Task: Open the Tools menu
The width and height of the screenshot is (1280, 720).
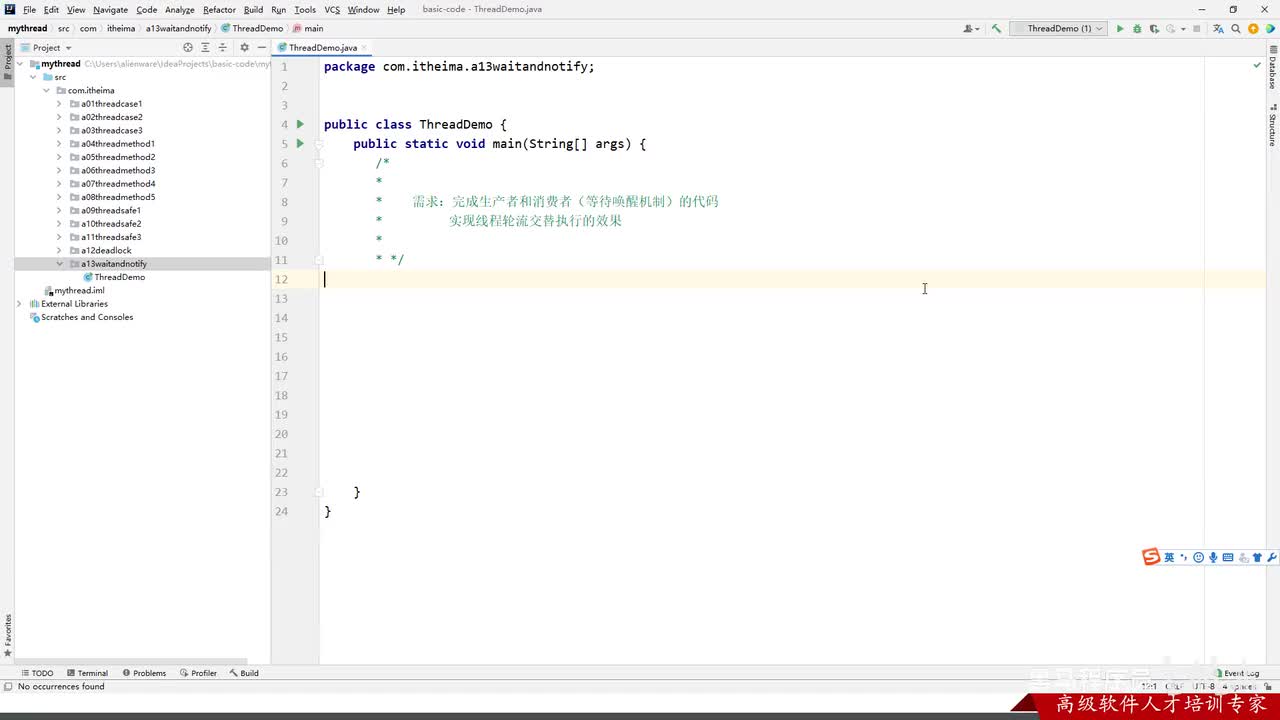Action: point(305,10)
